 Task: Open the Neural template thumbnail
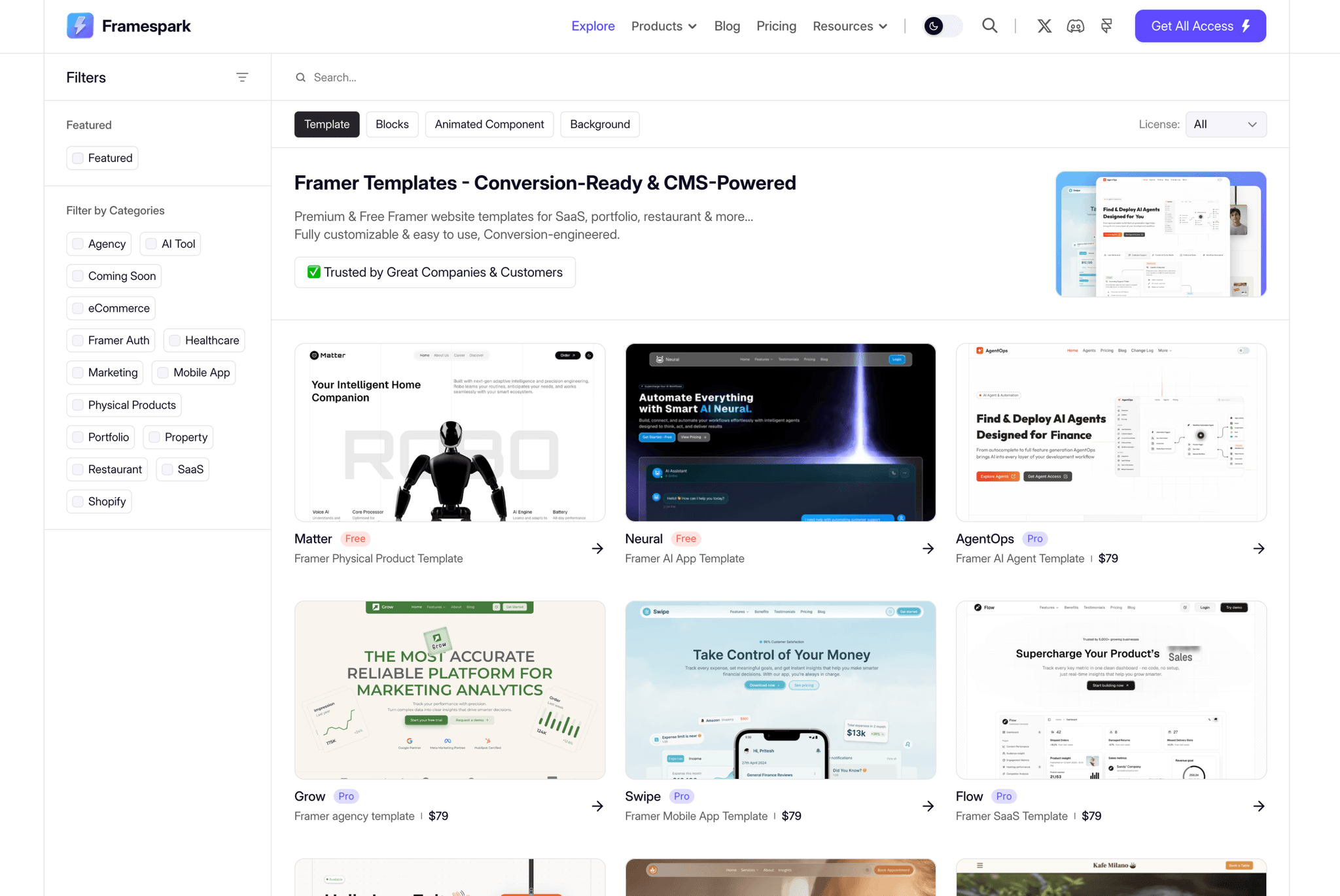pyautogui.click(x=780, y=432)
